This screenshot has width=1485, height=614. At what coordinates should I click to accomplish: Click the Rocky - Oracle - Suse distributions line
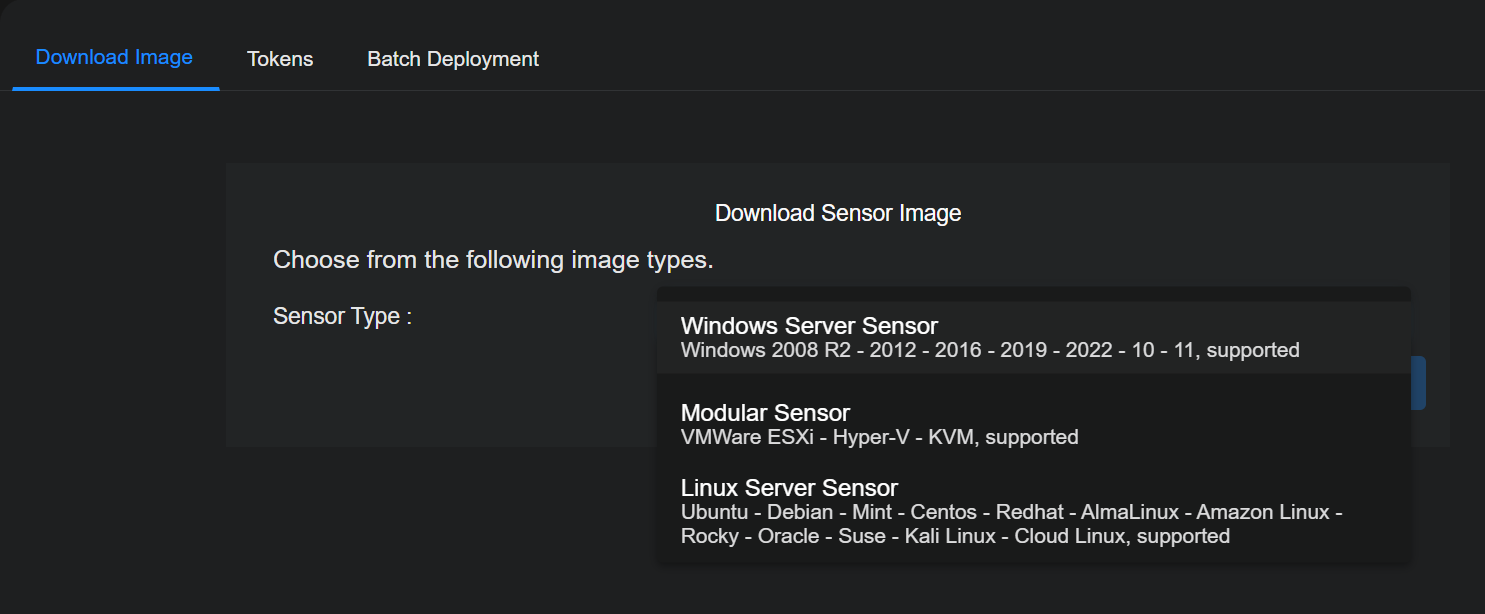pyautogui.click(x=954, y=536)
